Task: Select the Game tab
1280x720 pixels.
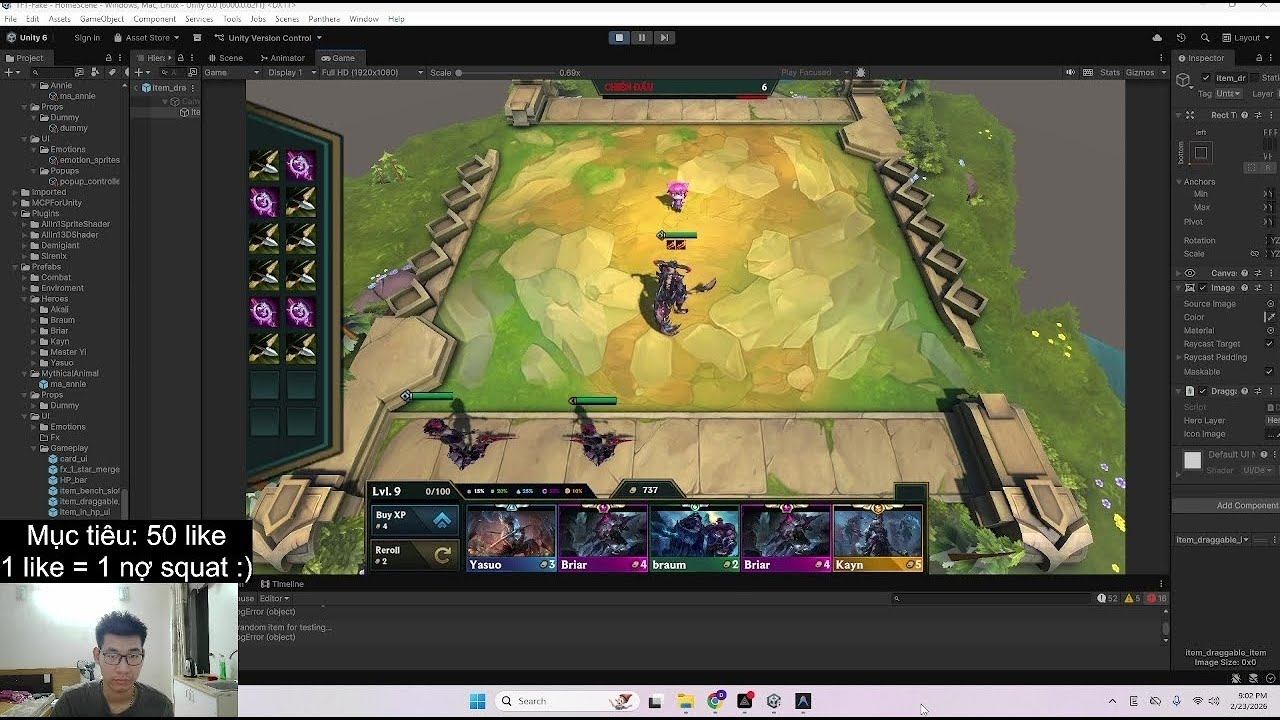Action: (x=338, y=58)
